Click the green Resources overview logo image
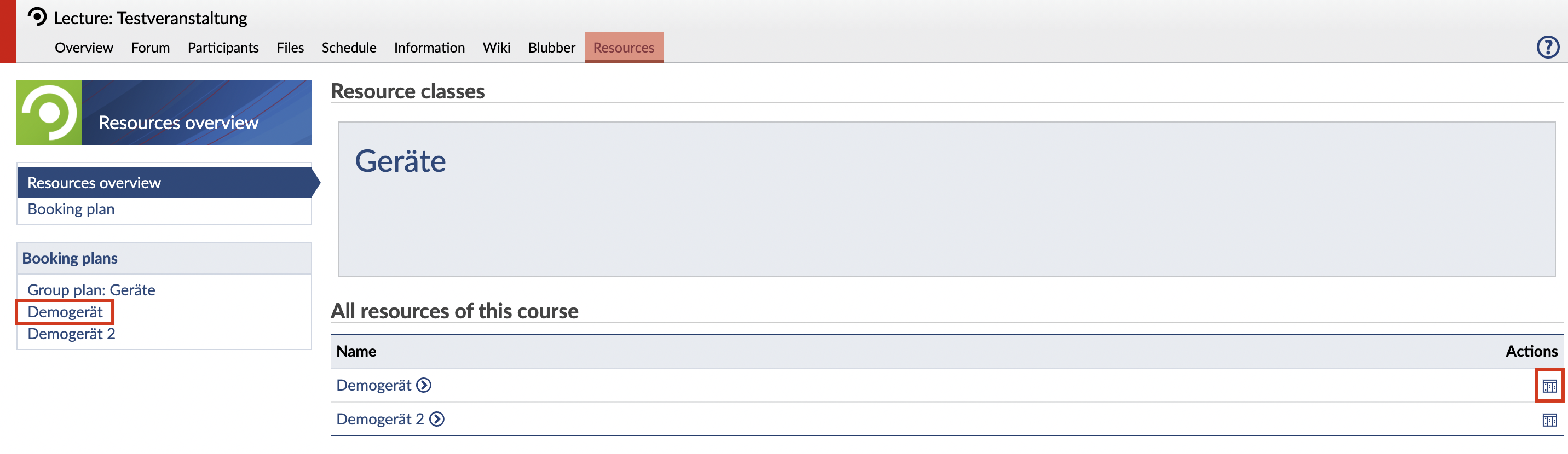Screen dimensions: 1568x454 tap(49, 113)
